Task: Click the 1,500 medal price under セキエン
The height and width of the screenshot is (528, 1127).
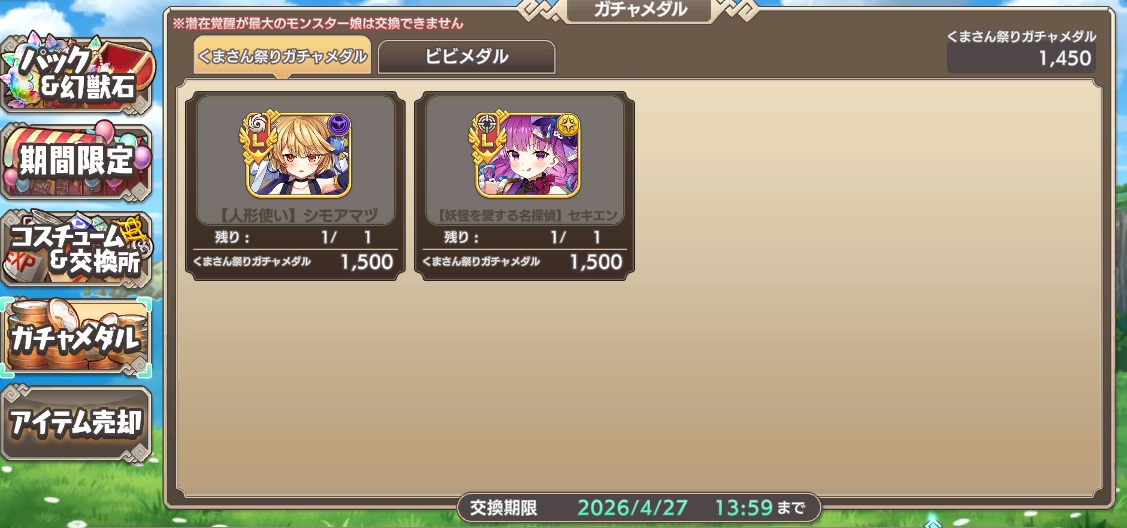Action: (x=596, y=262)
